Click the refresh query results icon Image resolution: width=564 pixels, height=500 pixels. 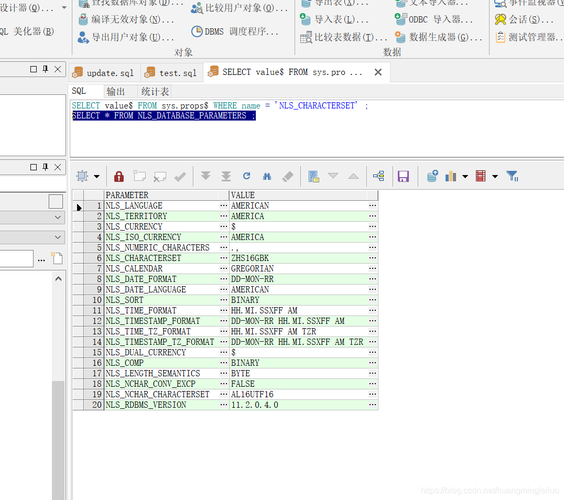click(246, 176)
